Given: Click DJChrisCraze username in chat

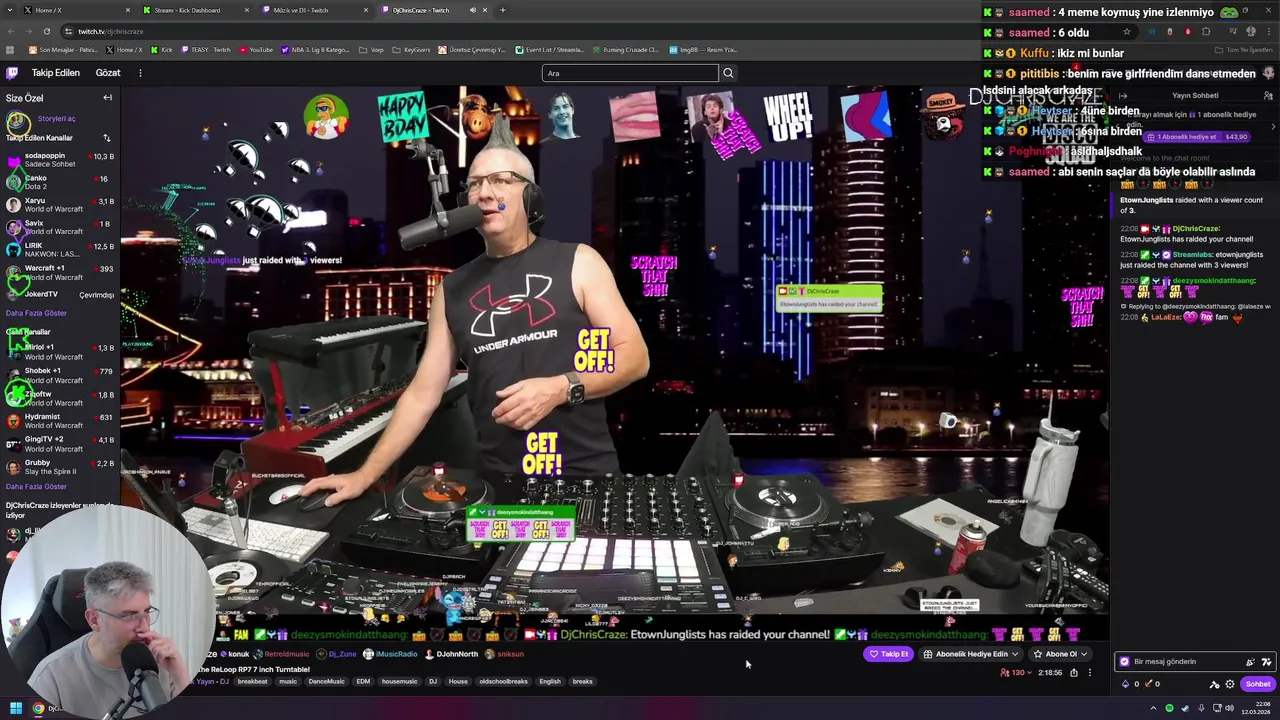Looking at the screenshot, I should (1195, 229).
